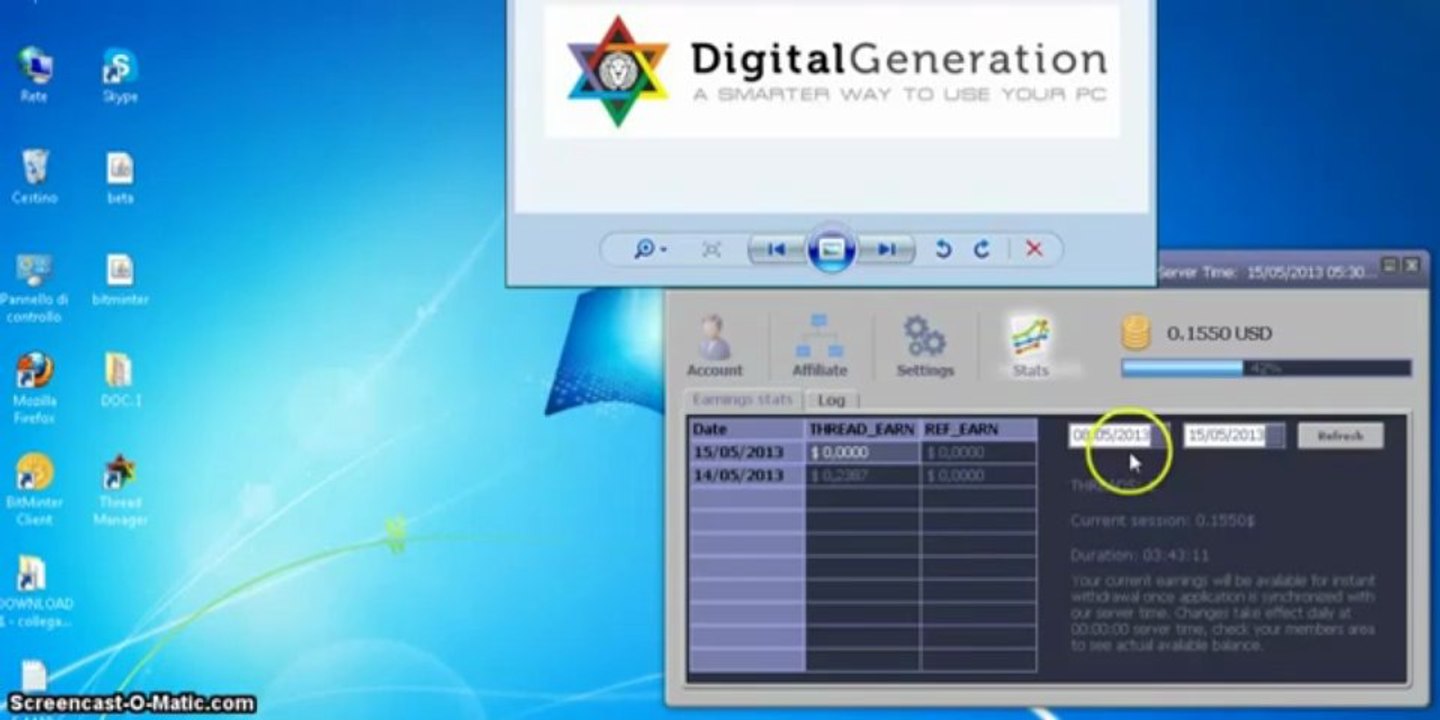Image resolution: width=1440 pixels, height=720 pixels.
Task: Click the Date column header
Action: point(747,429)
